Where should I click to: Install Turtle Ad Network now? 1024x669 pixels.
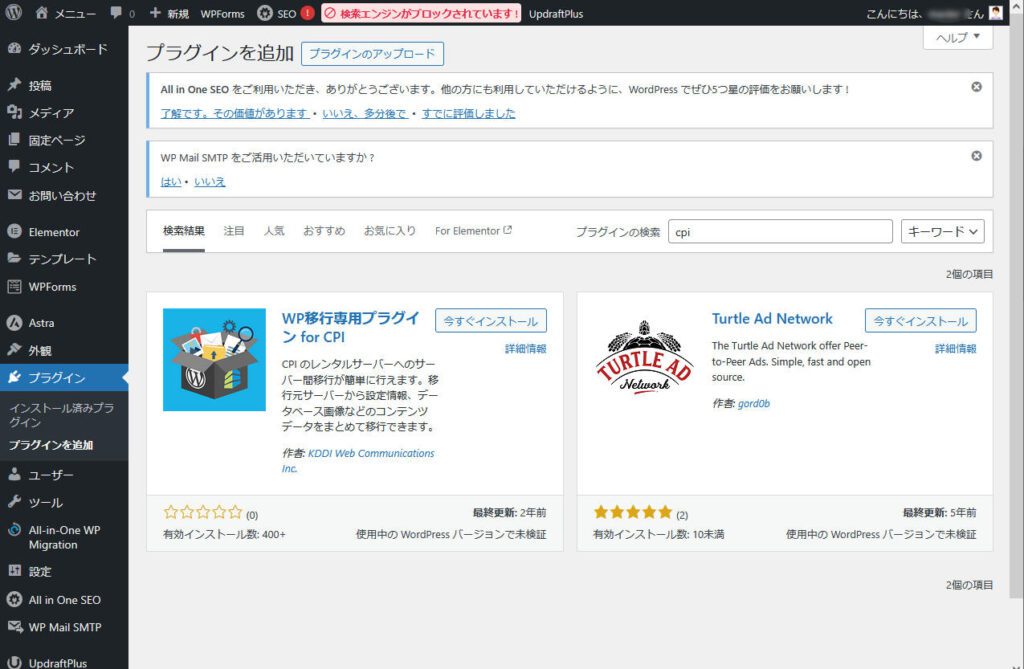(x=920, y=321)
